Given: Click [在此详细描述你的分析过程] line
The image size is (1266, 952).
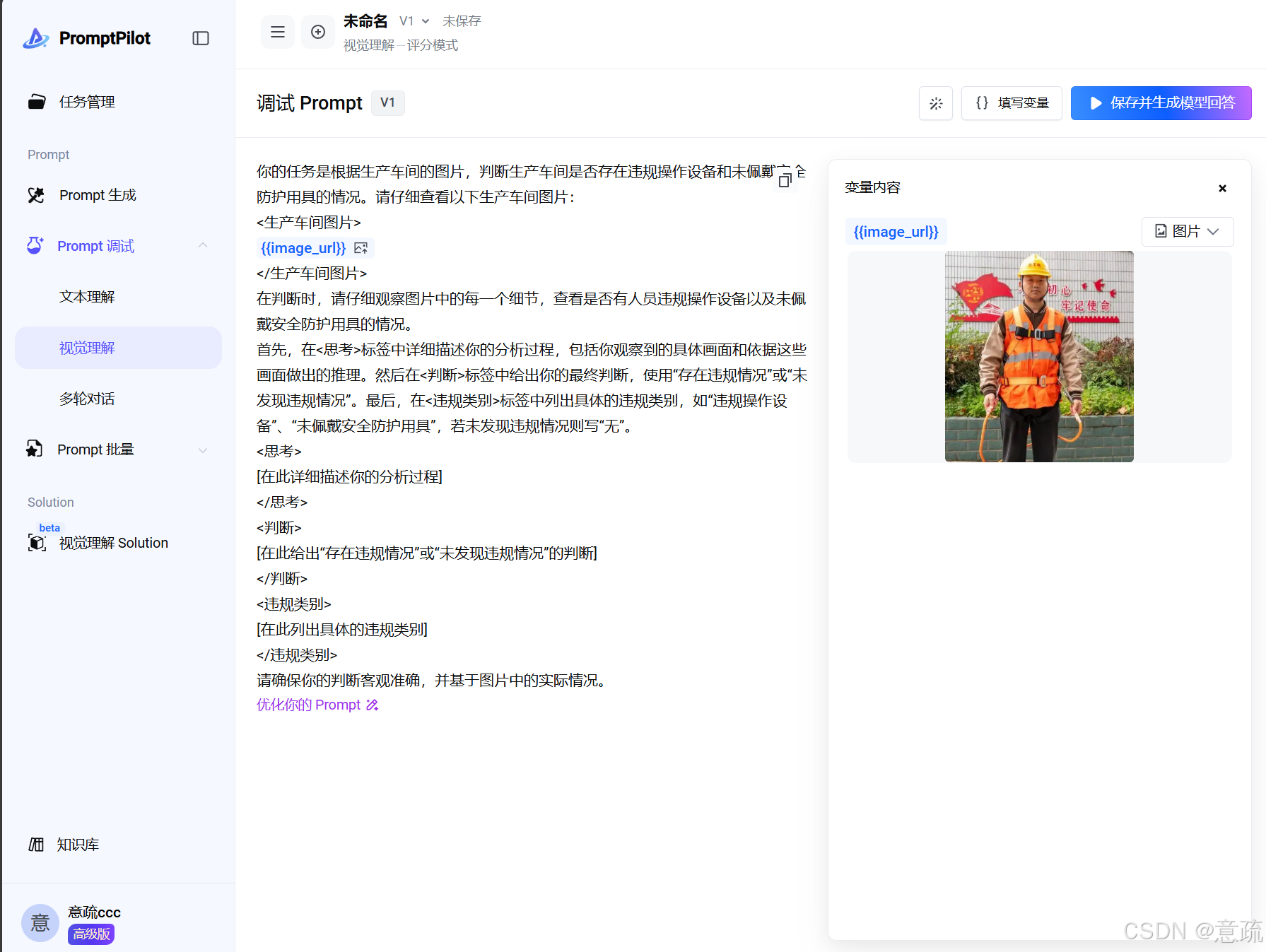Looking at the screenshot, I should coord(349,476).
